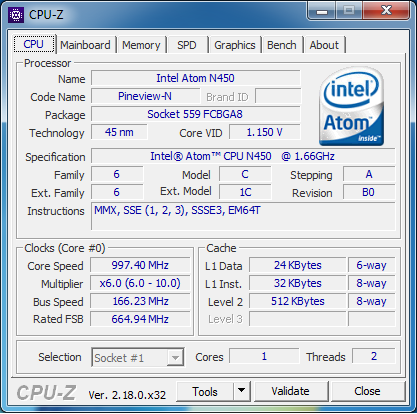This screenshot has width=417, height=414.
Task: Click the Core Speed value 997.40 MHz
Action: point(140,265)
